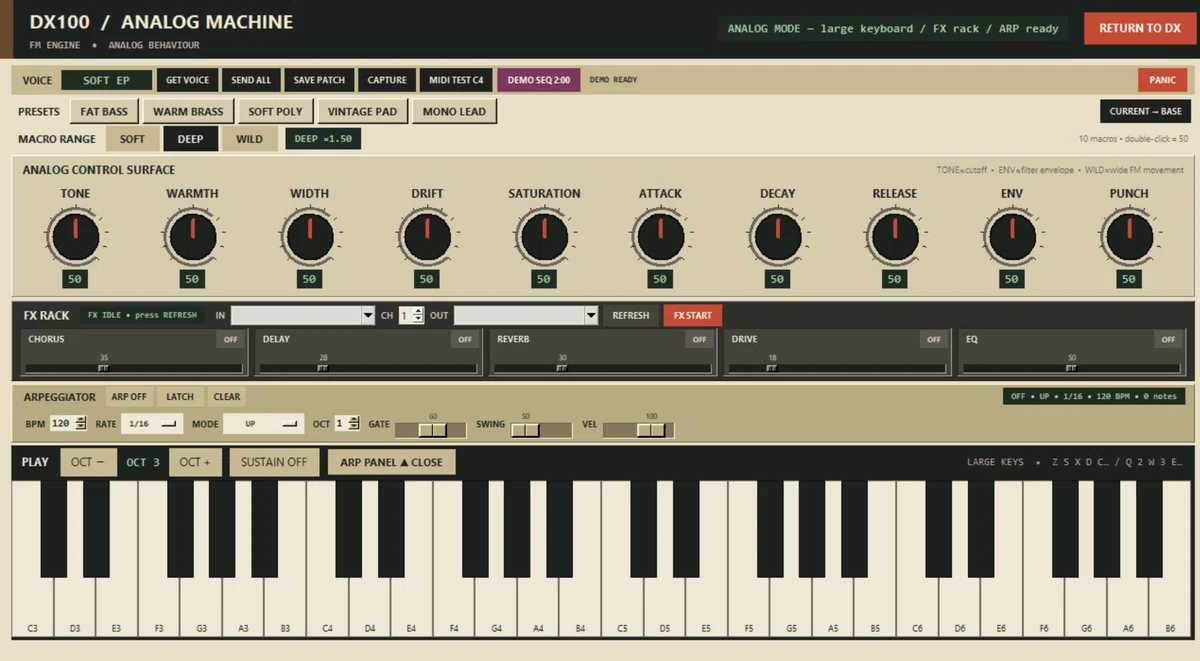Image resolution: width=1200 pixels, height=661 pixels.
Task: Click the ATTACK knob
Action: [660, 237]
